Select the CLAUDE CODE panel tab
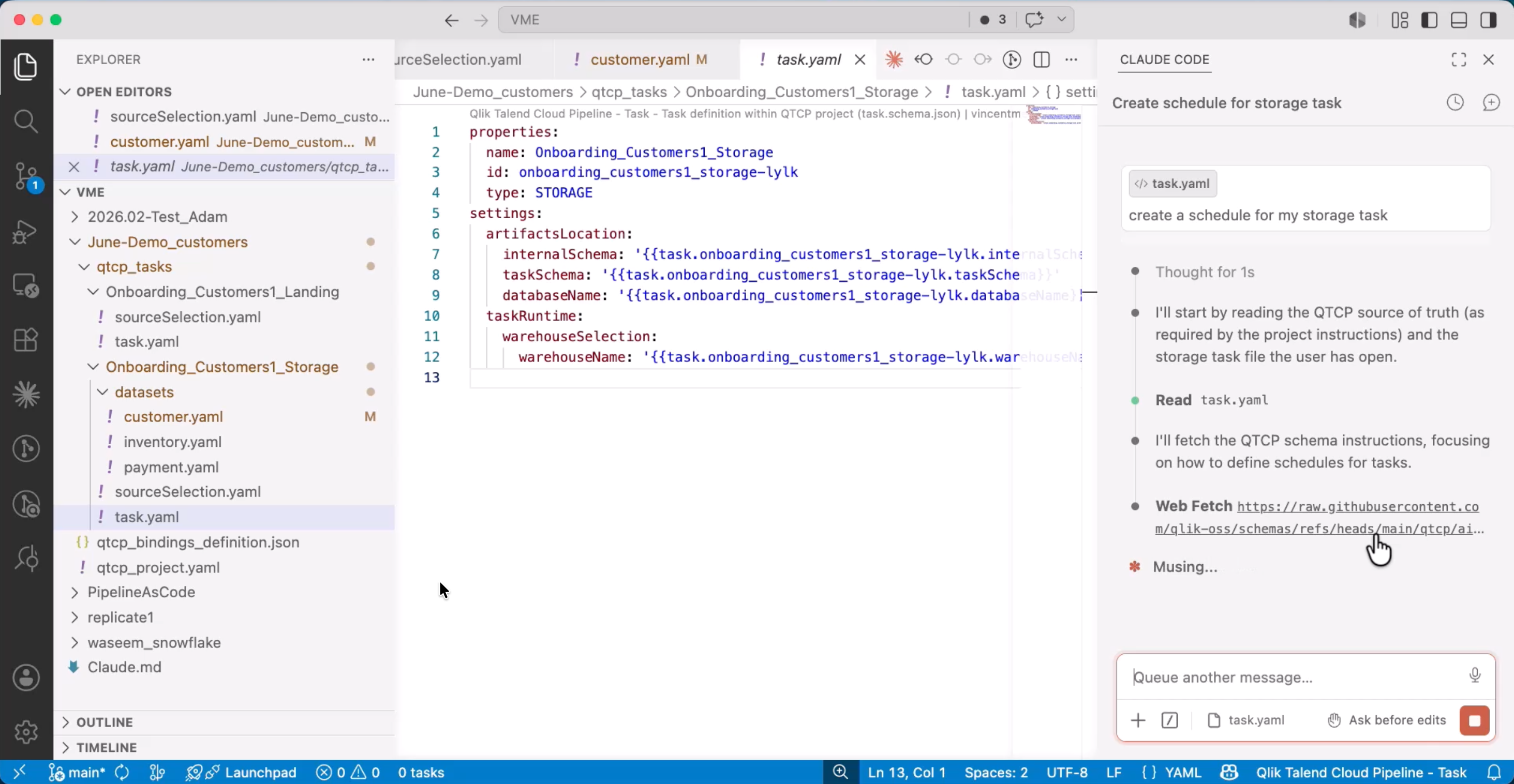1514x784 pixels. (1164, 59)
